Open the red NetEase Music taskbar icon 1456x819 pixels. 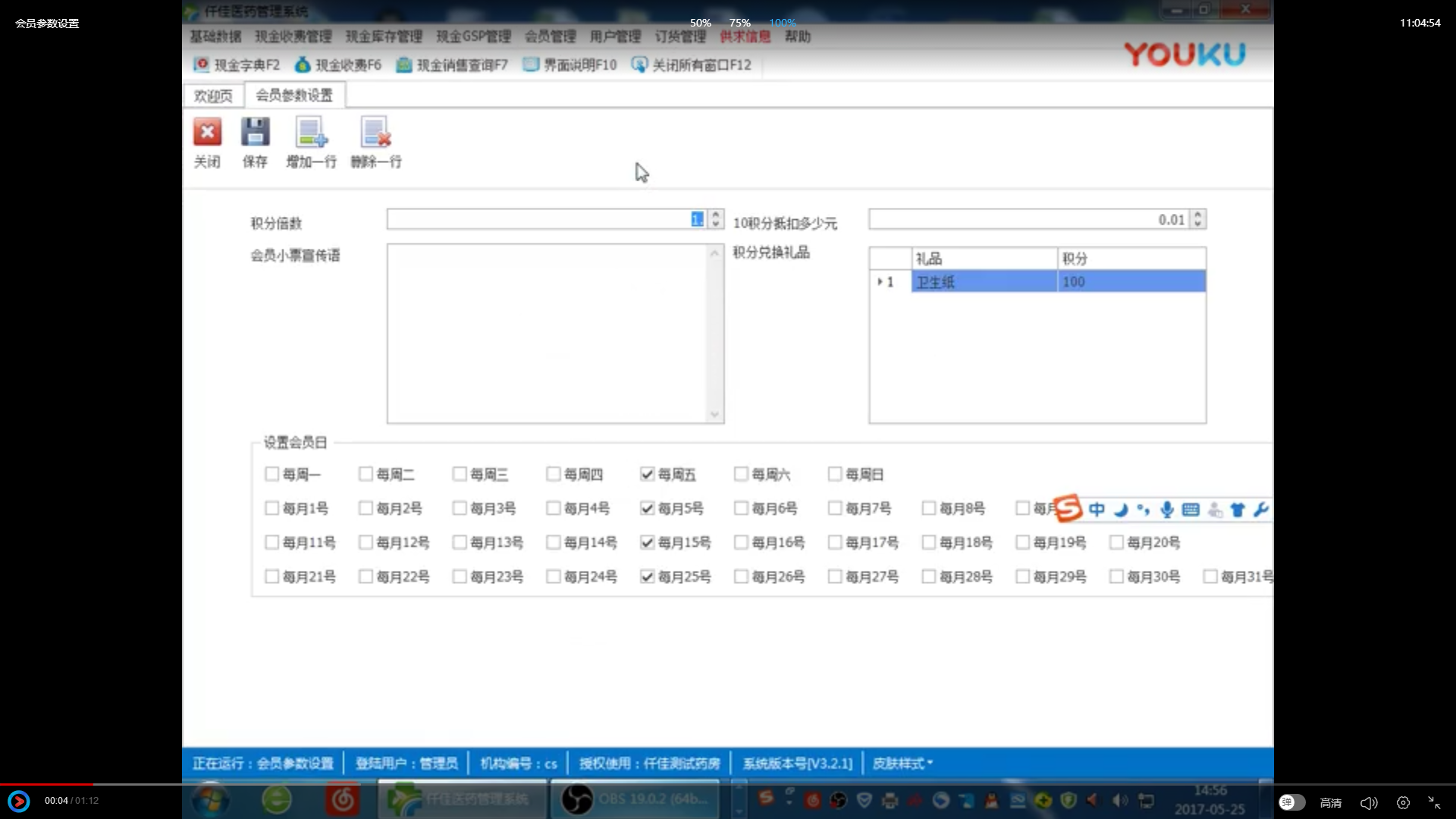pos(343,799)
